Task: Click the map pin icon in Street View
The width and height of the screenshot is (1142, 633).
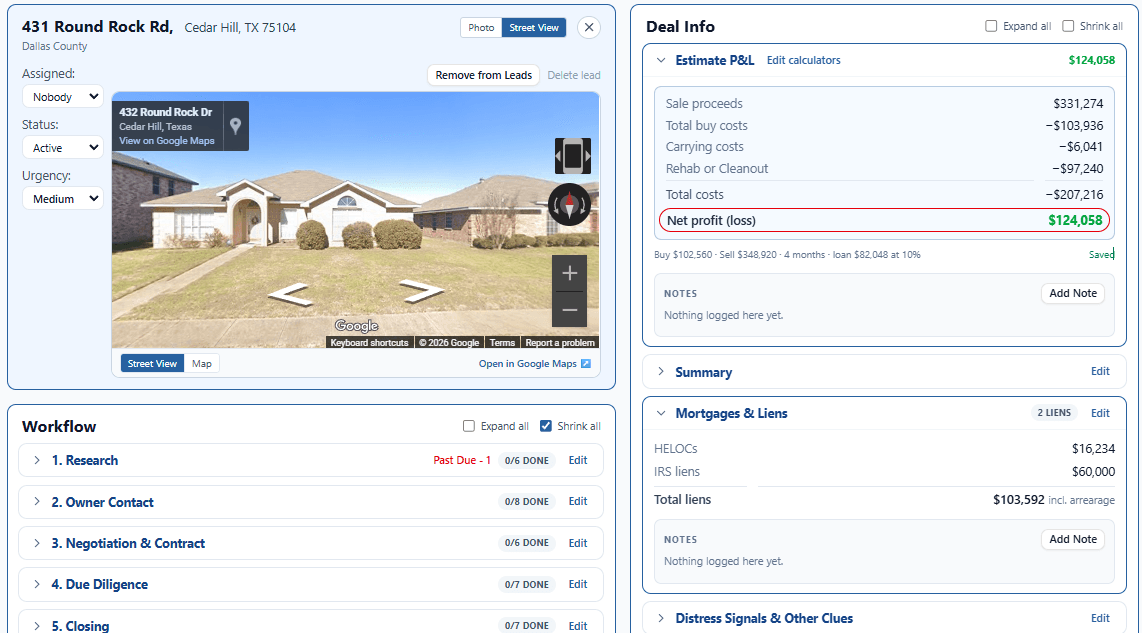Action: click(235, 125)
